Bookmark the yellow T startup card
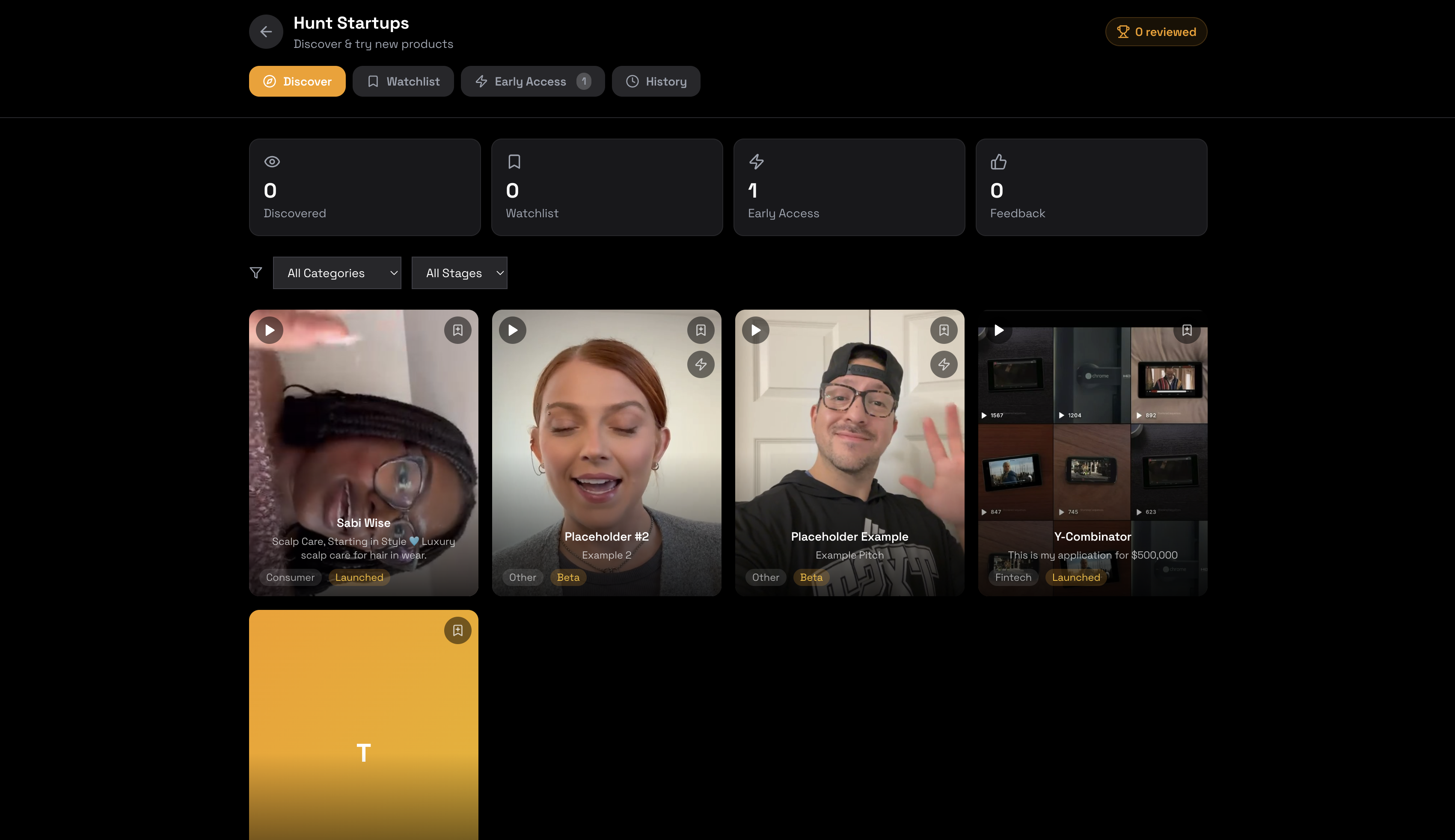Screen dimensions: 1455x840 click(x=457, y=630)
